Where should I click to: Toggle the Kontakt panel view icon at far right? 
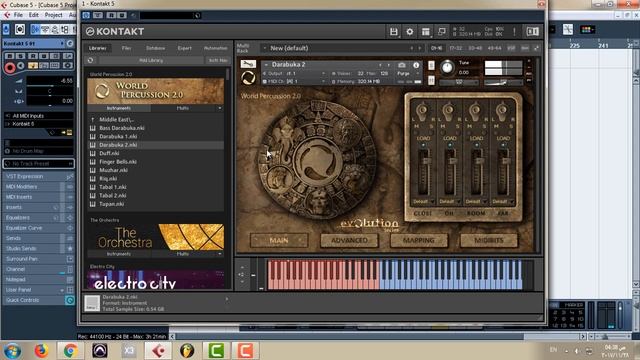click(532, 31)
